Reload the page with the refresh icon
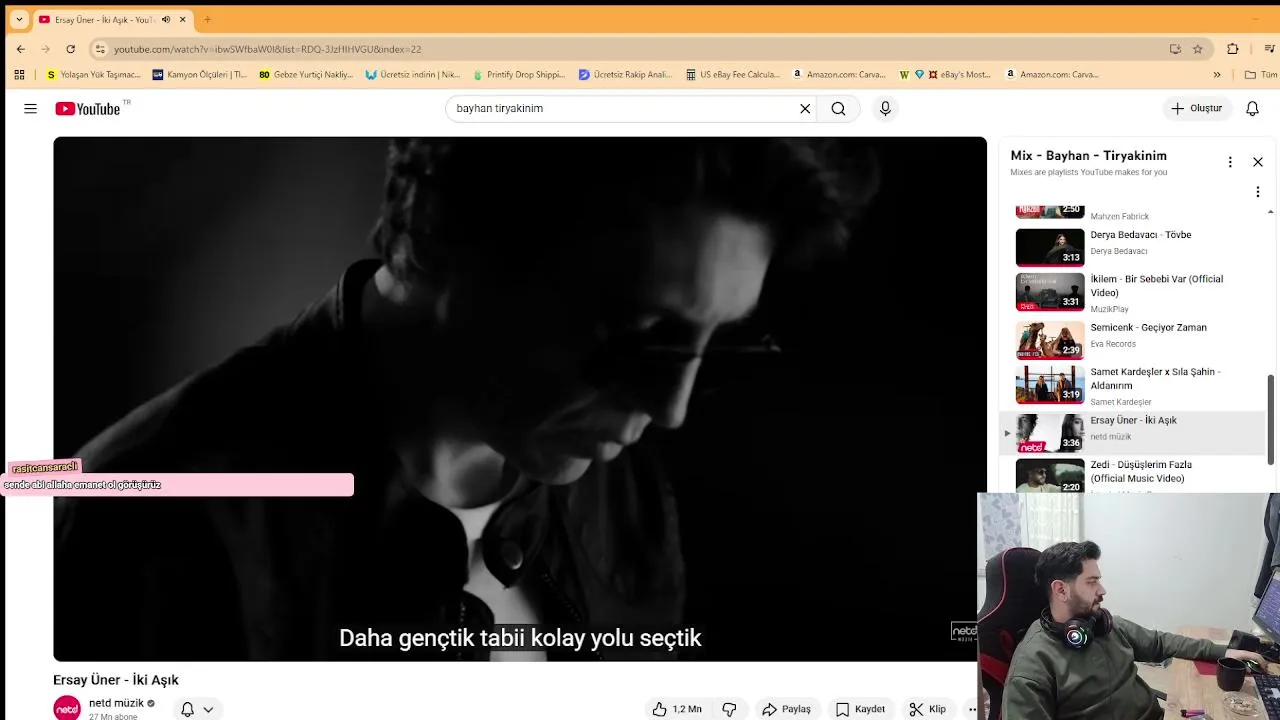This screenshot has width=1280, height=720. pos(71,49)
